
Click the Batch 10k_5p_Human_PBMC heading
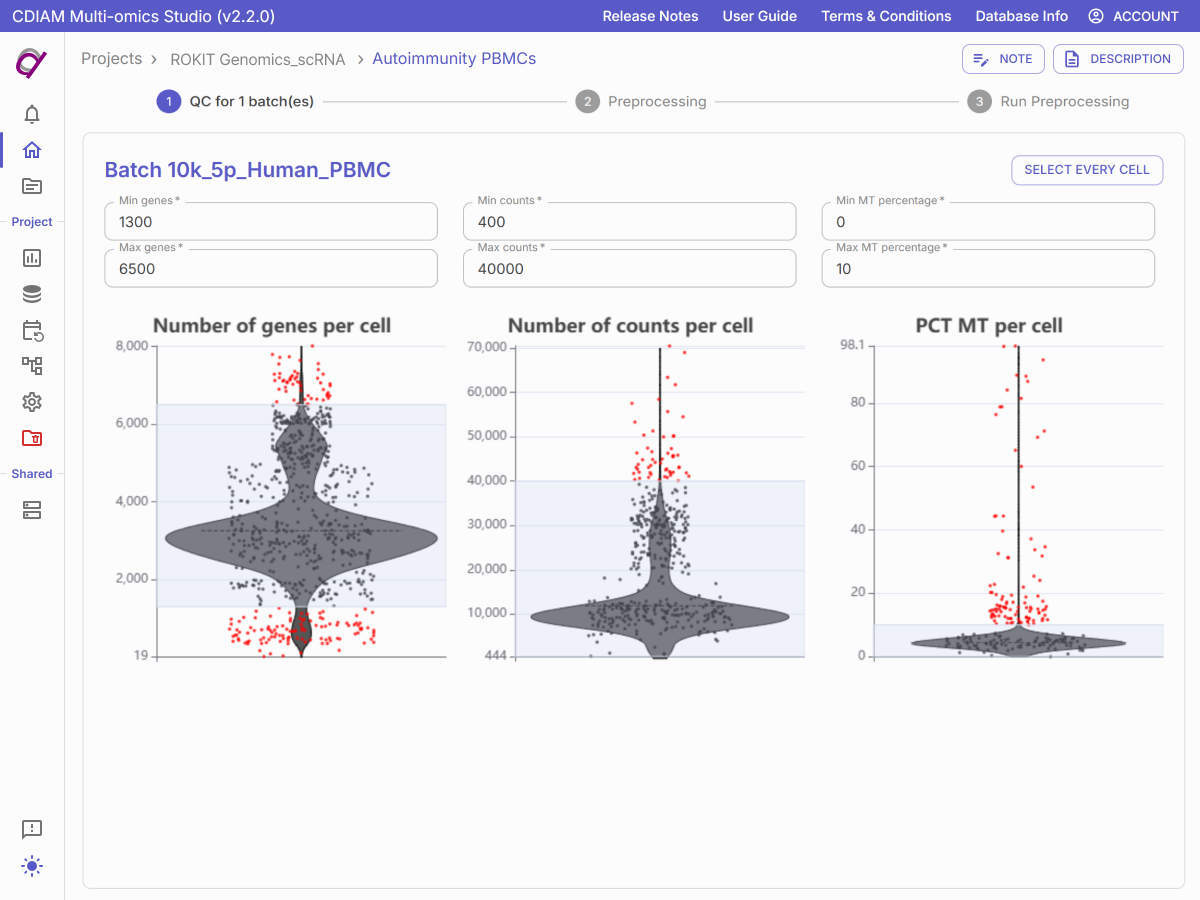(248, 170)
